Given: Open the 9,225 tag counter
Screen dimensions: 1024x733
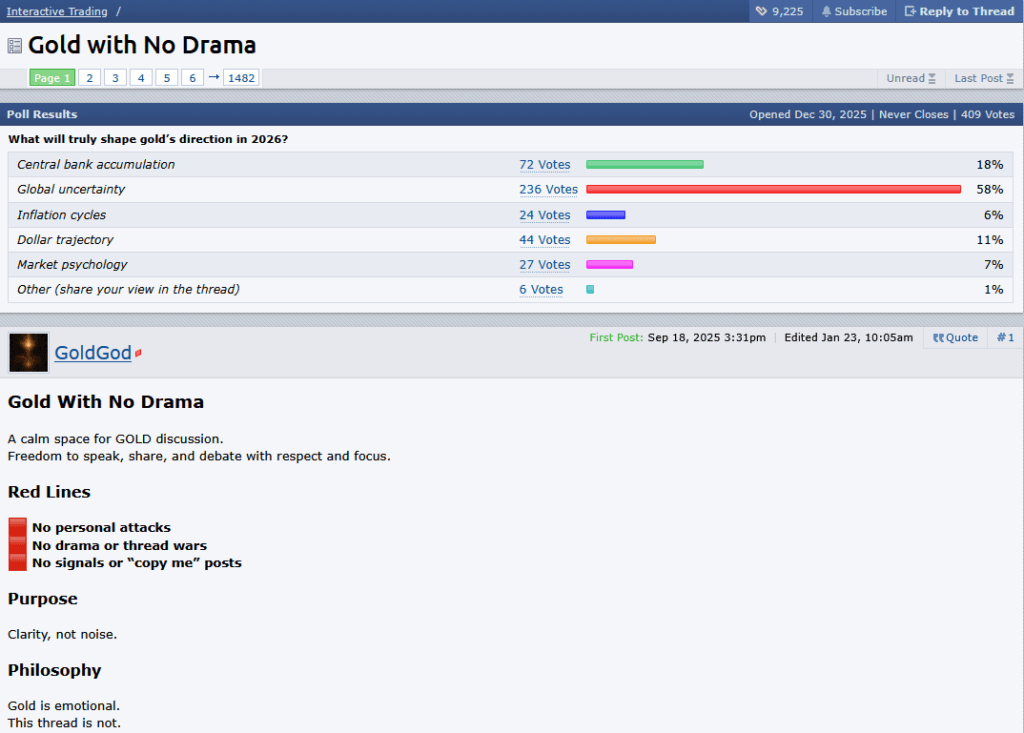Looking at the screenshot, I should [781, 11].
